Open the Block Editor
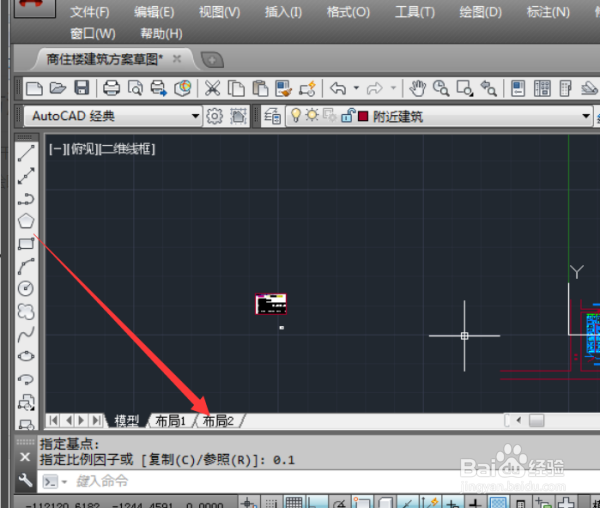This screenshot has height=508, width=600. 308,88
